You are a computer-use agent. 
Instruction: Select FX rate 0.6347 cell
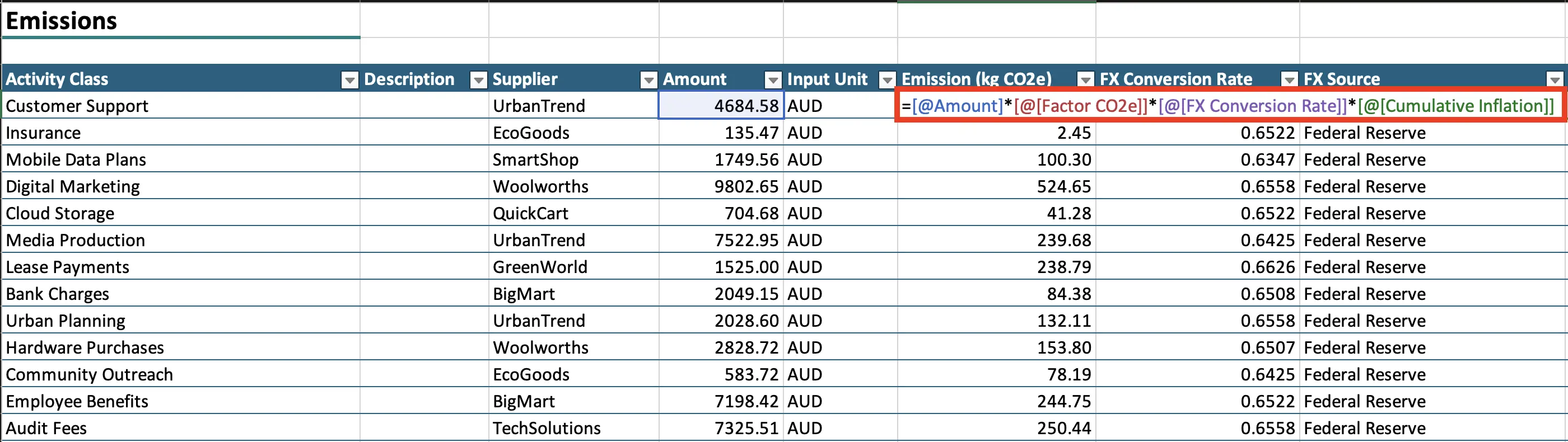point(1197,159)
